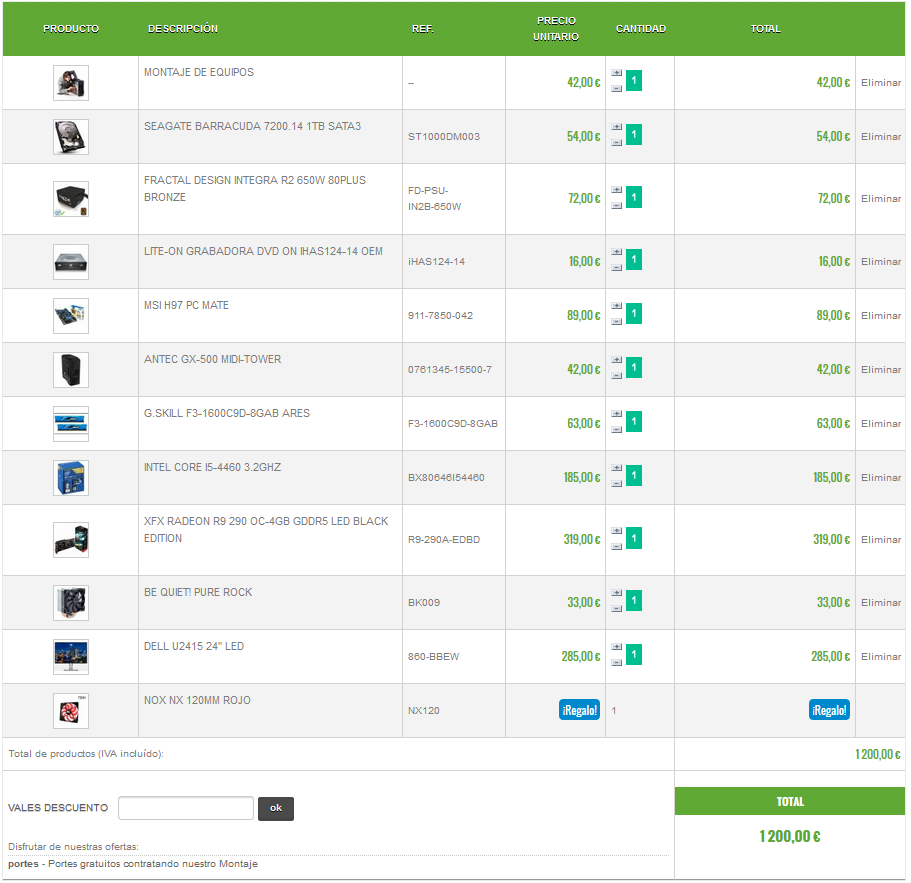
Task: Increase MSI H97 PC MATE quantity
Action: (x=616, y=306)
